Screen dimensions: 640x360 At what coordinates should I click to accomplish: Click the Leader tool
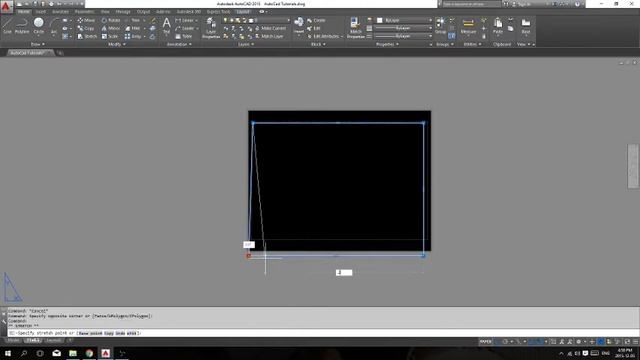tap(184, 28)
